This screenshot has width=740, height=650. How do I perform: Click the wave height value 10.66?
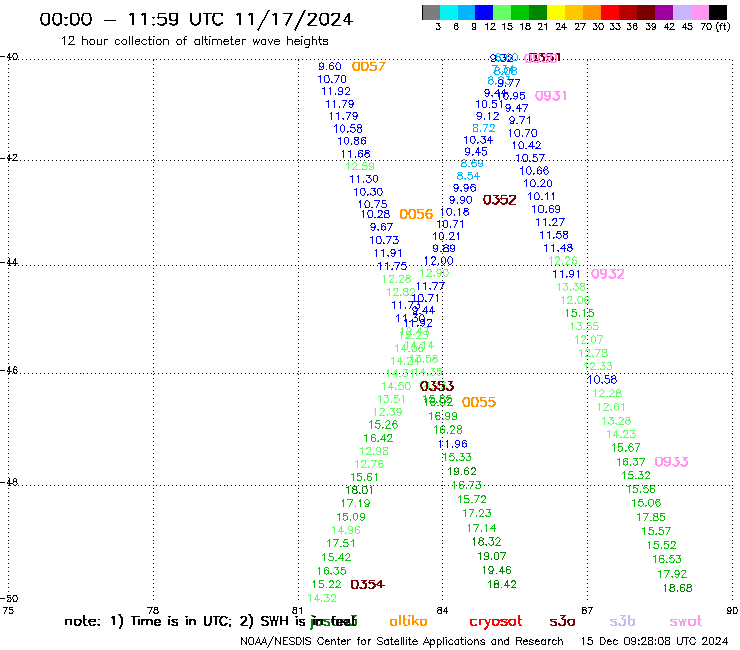[x=534, y=171]
